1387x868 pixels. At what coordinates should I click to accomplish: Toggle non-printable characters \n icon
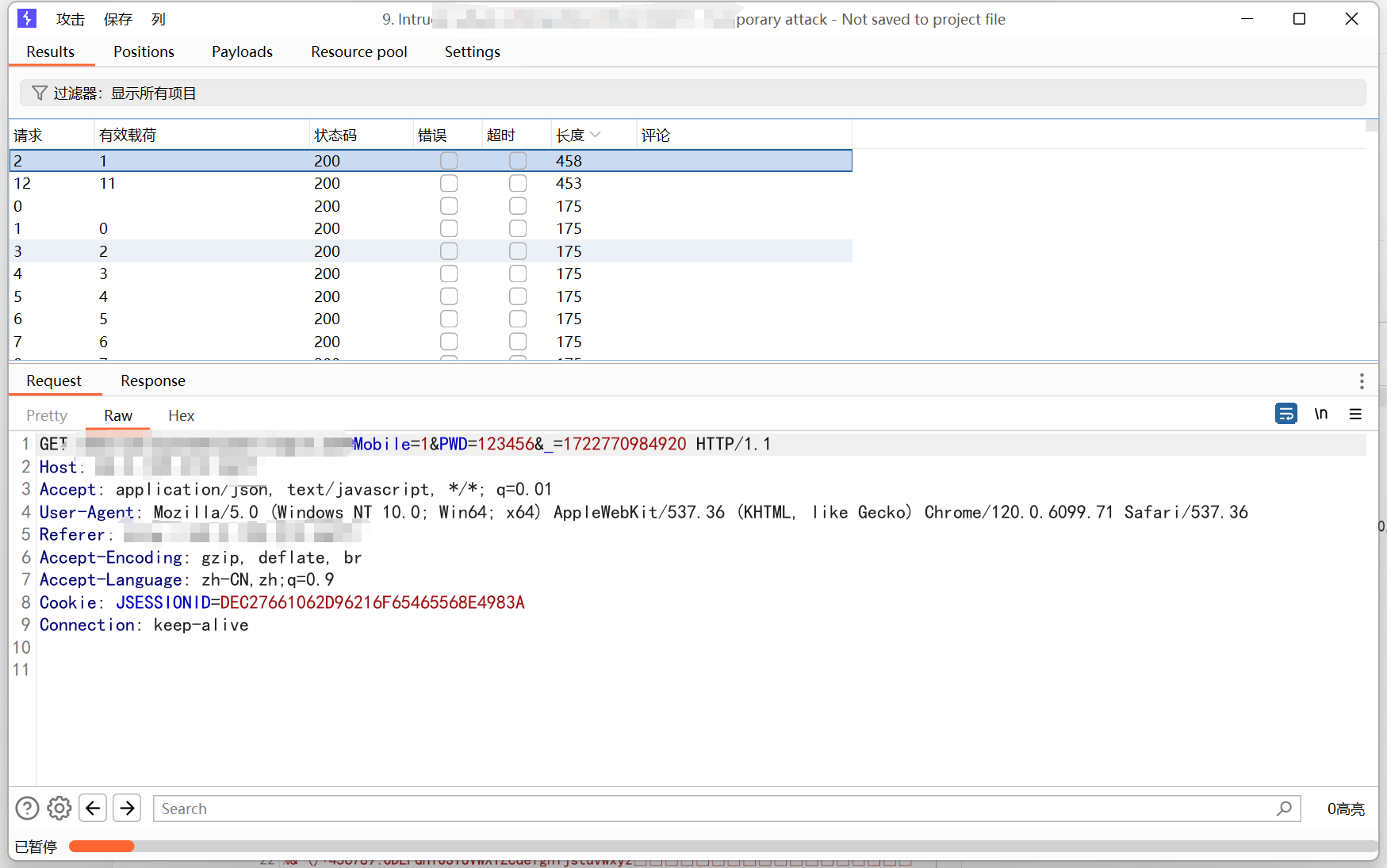point(1320,414)
